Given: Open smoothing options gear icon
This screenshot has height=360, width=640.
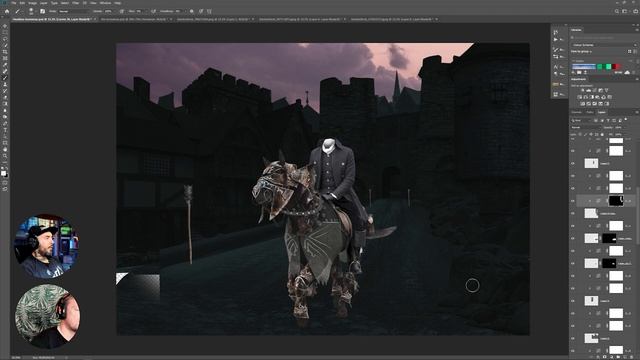Looking at the screenshot, I should pos(191,11).
